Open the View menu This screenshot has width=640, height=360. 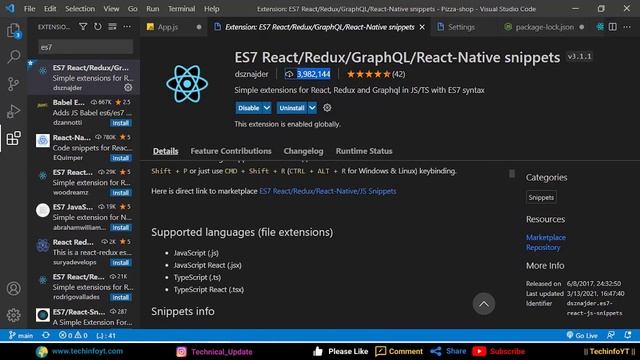[111, 9]
